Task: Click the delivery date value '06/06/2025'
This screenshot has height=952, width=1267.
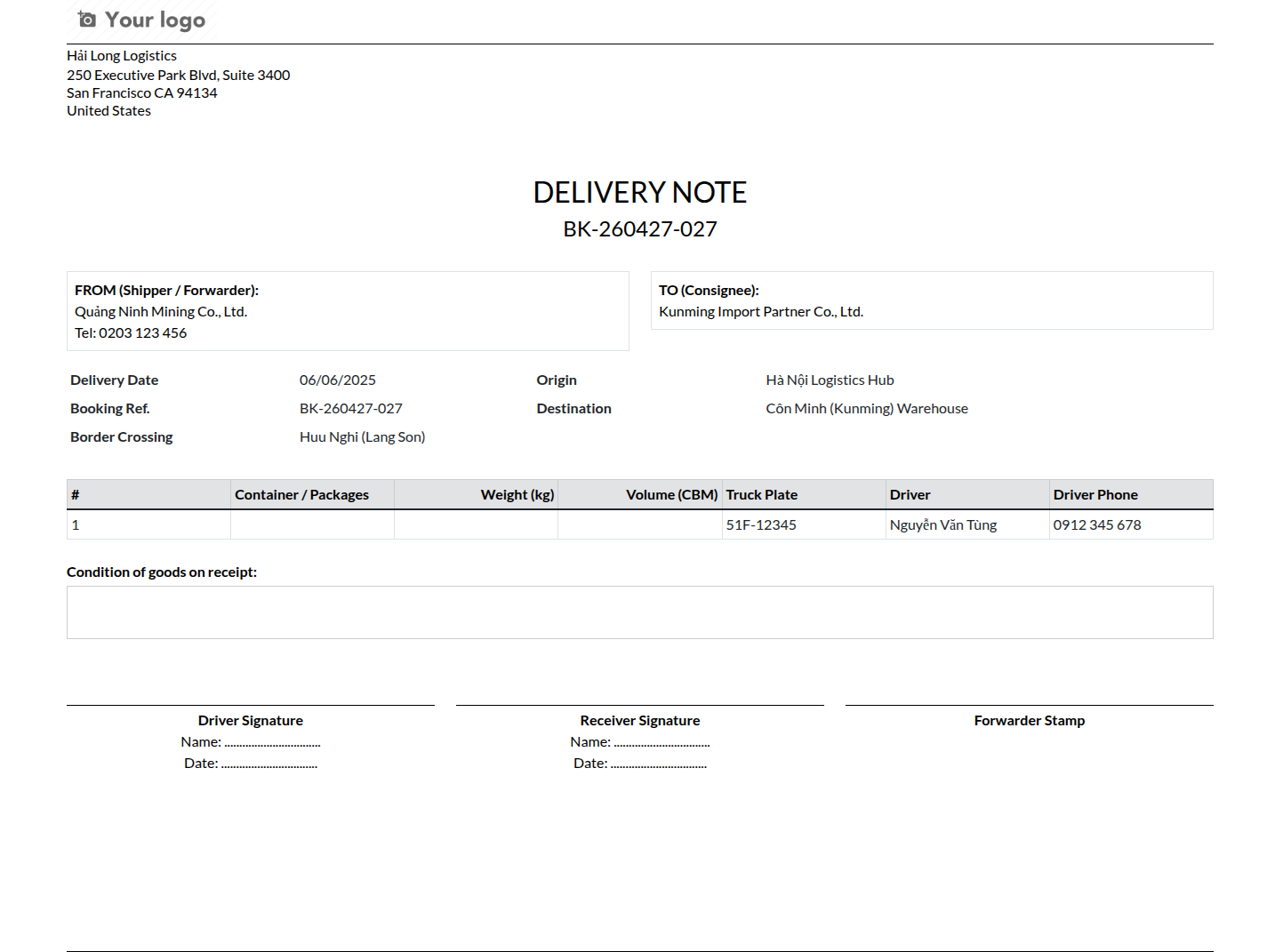Action: [338, 380]
